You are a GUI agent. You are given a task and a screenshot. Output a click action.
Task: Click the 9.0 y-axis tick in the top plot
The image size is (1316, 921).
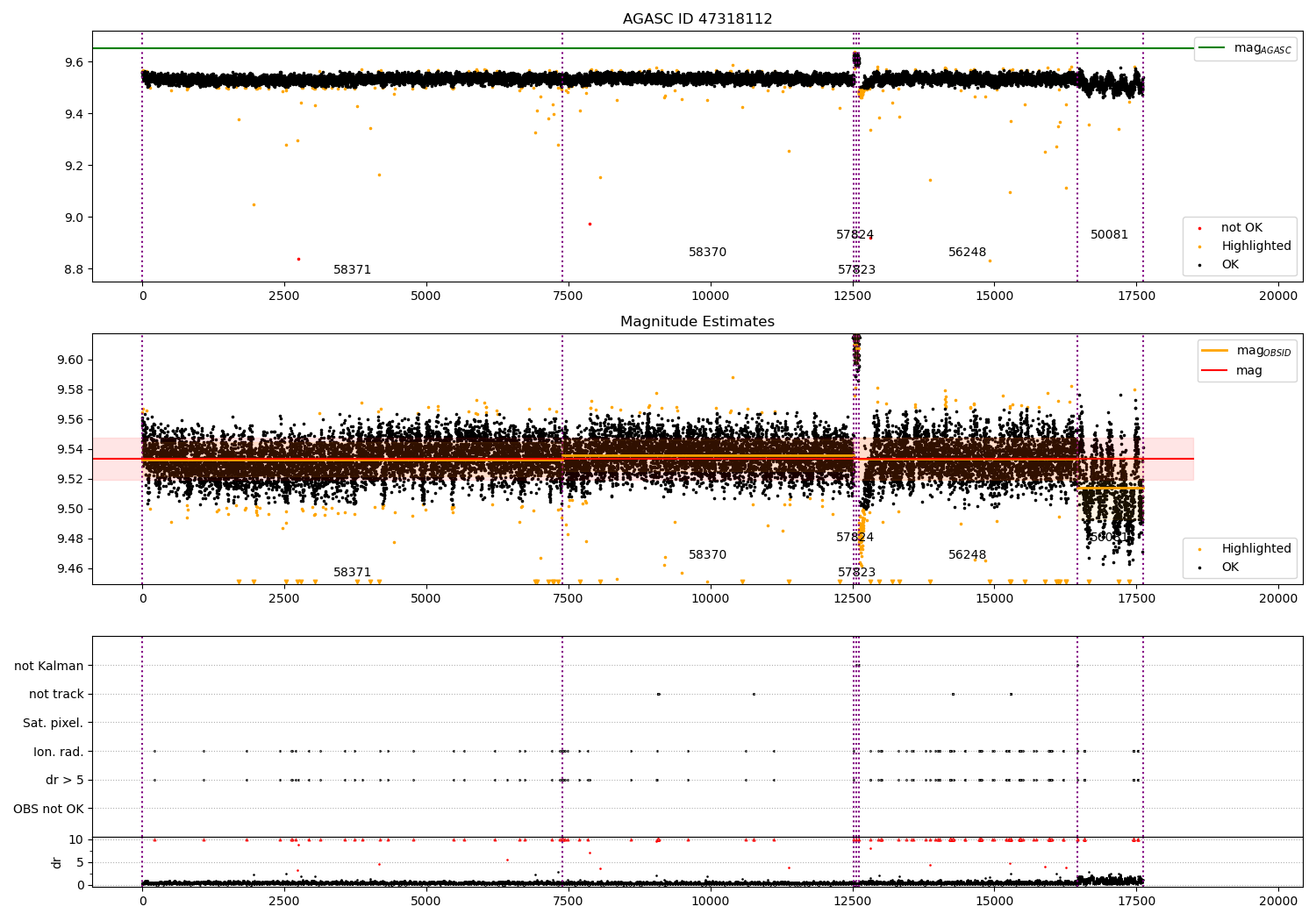pos(74,218)
